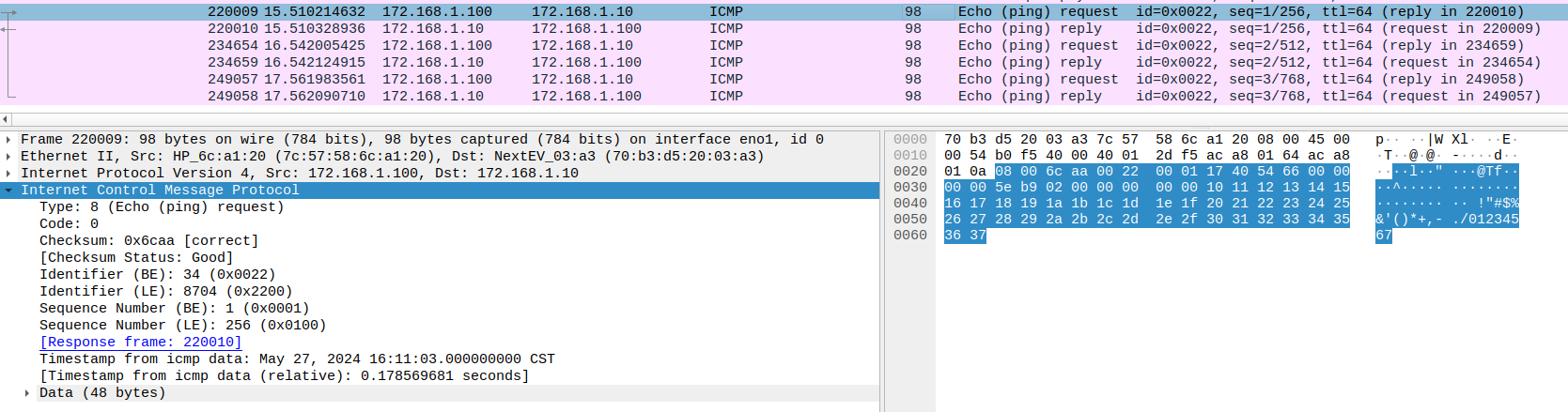Select the Identifier (BE): 34 field

pos(440,275)
